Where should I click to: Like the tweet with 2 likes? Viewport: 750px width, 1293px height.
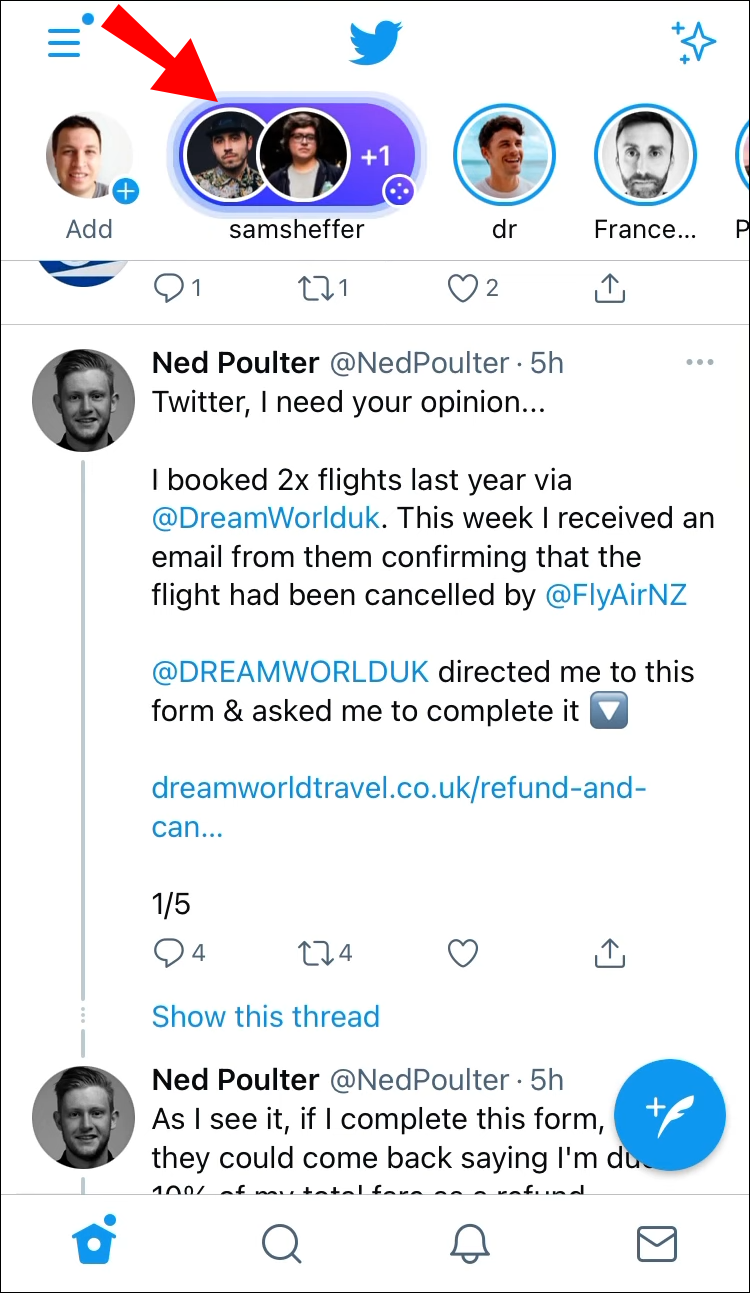point(462,289)
